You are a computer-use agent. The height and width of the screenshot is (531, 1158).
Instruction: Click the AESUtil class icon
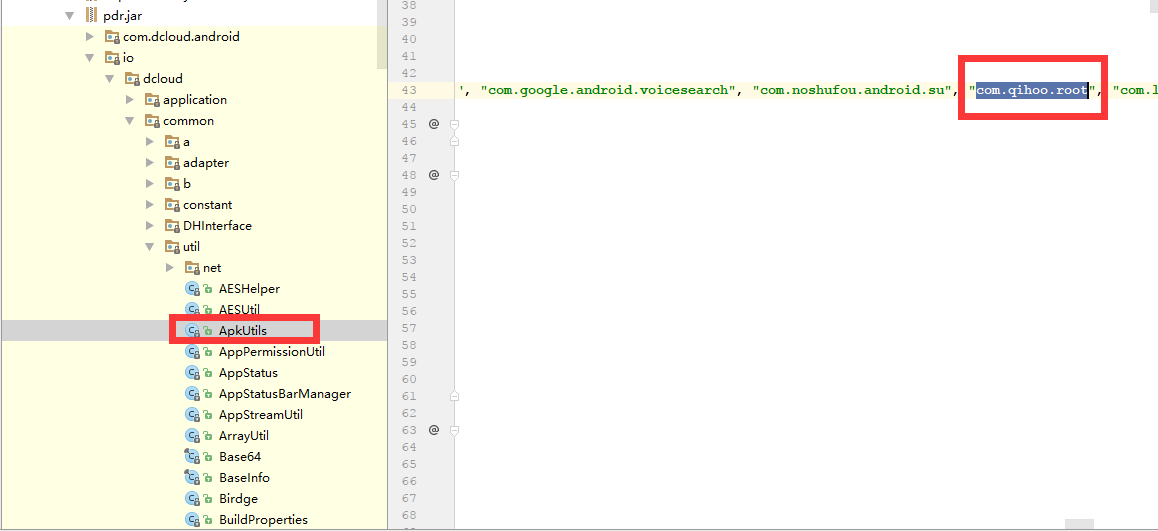tap(193, 309)
